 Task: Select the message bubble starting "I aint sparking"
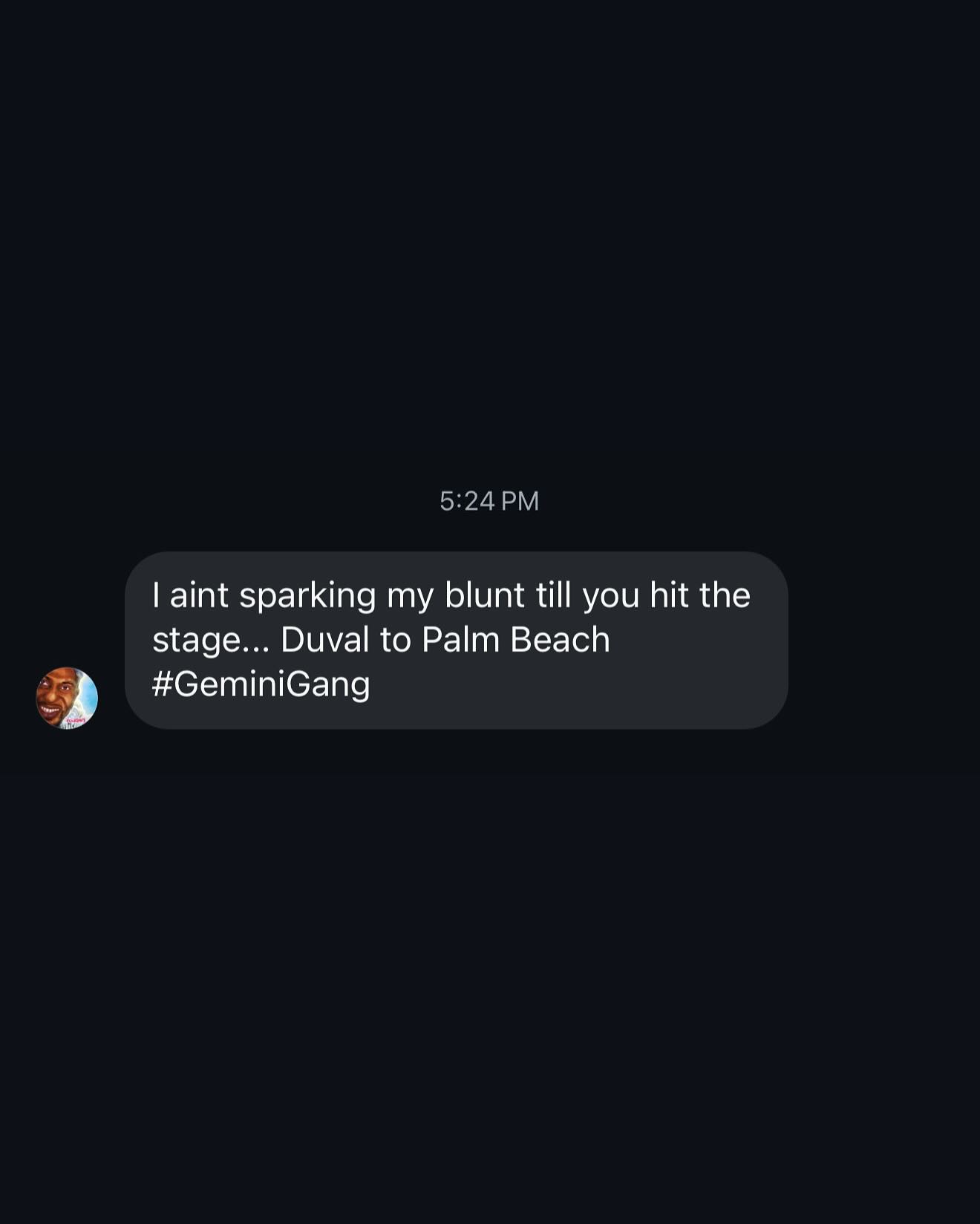[x=457, y=640]
